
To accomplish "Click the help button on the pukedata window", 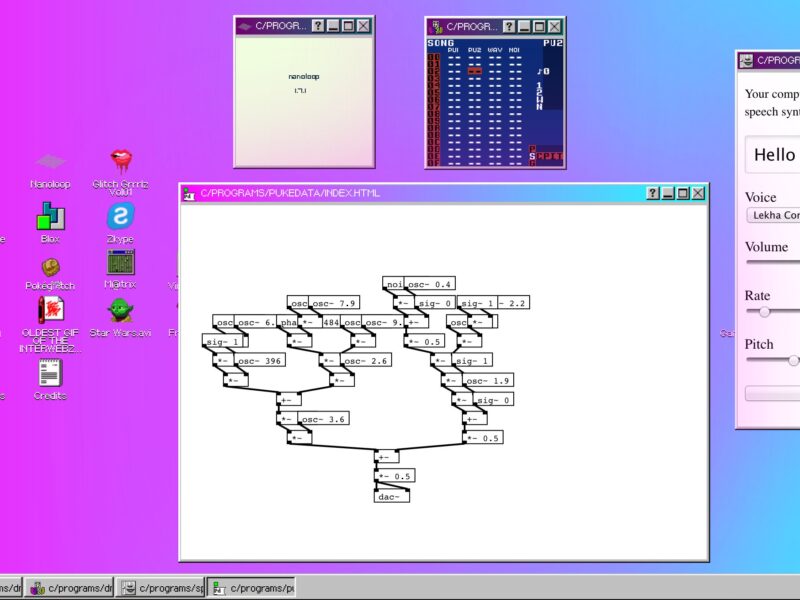I will (x=653, y=193).
